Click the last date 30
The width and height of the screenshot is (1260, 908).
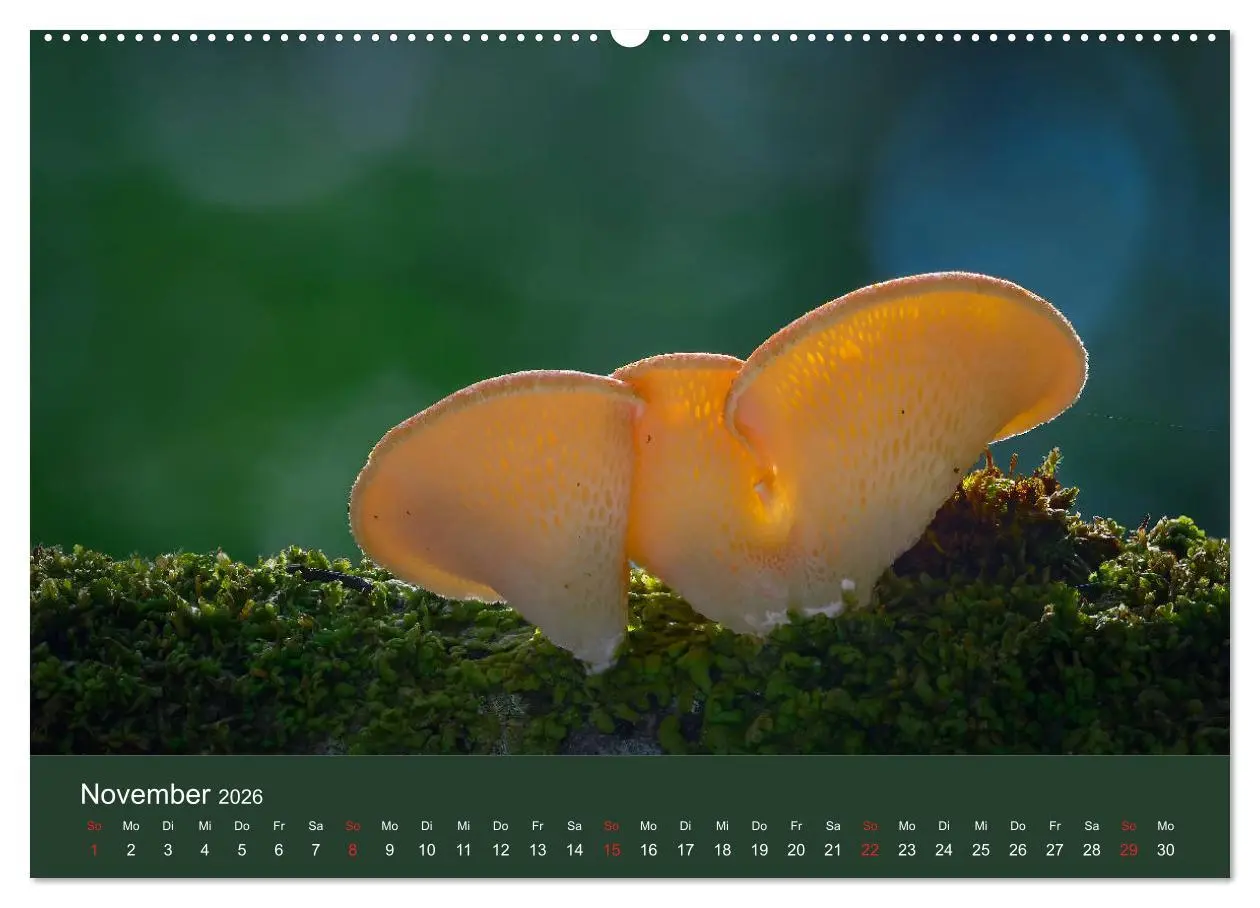point(1166,850)
